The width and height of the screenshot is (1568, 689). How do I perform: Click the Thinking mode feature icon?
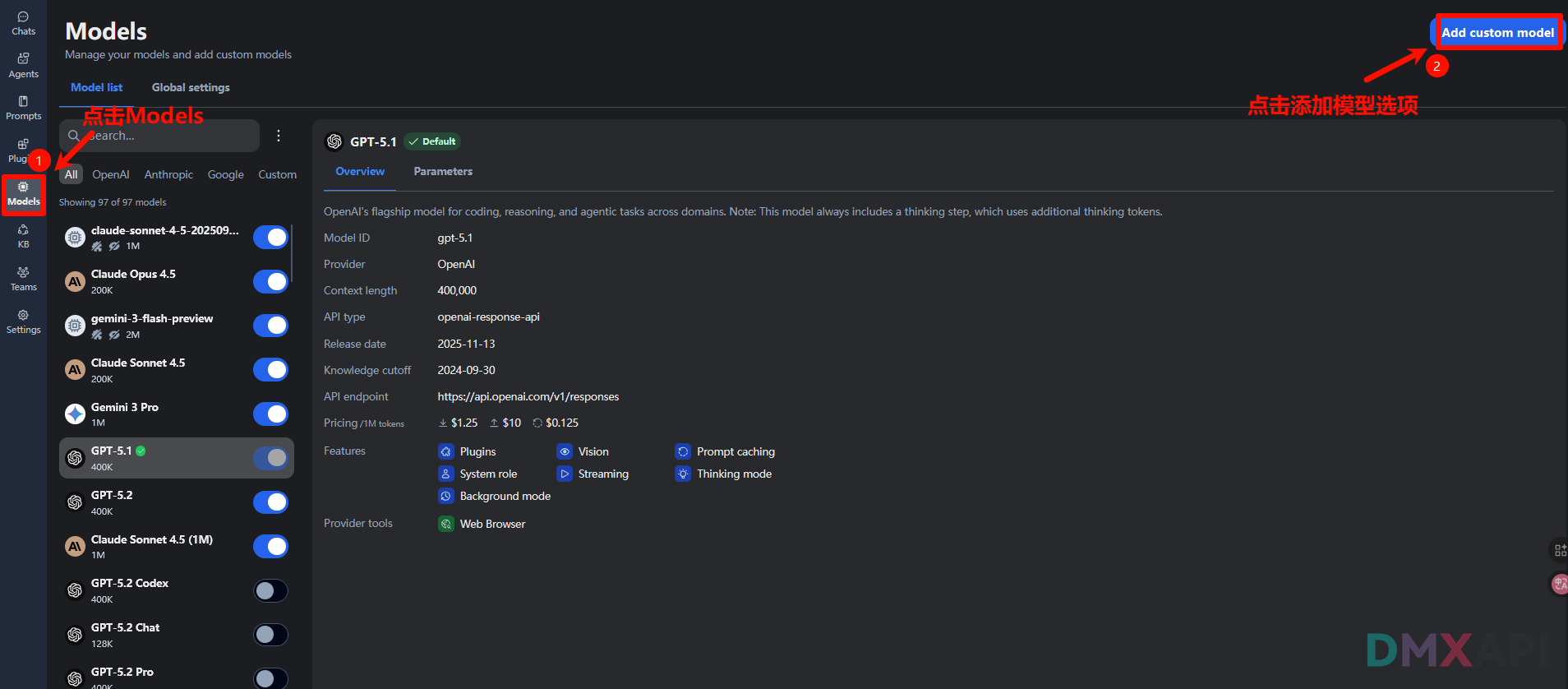click(683, 474)
